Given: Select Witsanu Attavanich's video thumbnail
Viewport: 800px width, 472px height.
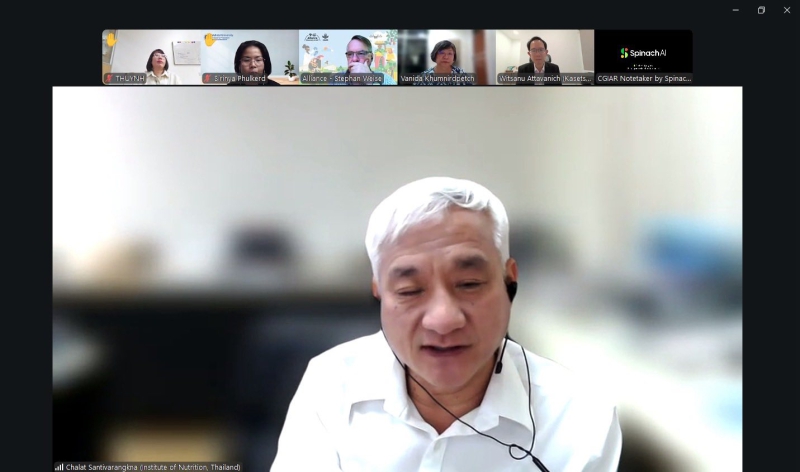Looking at the screenshot, I should (544, 55).
